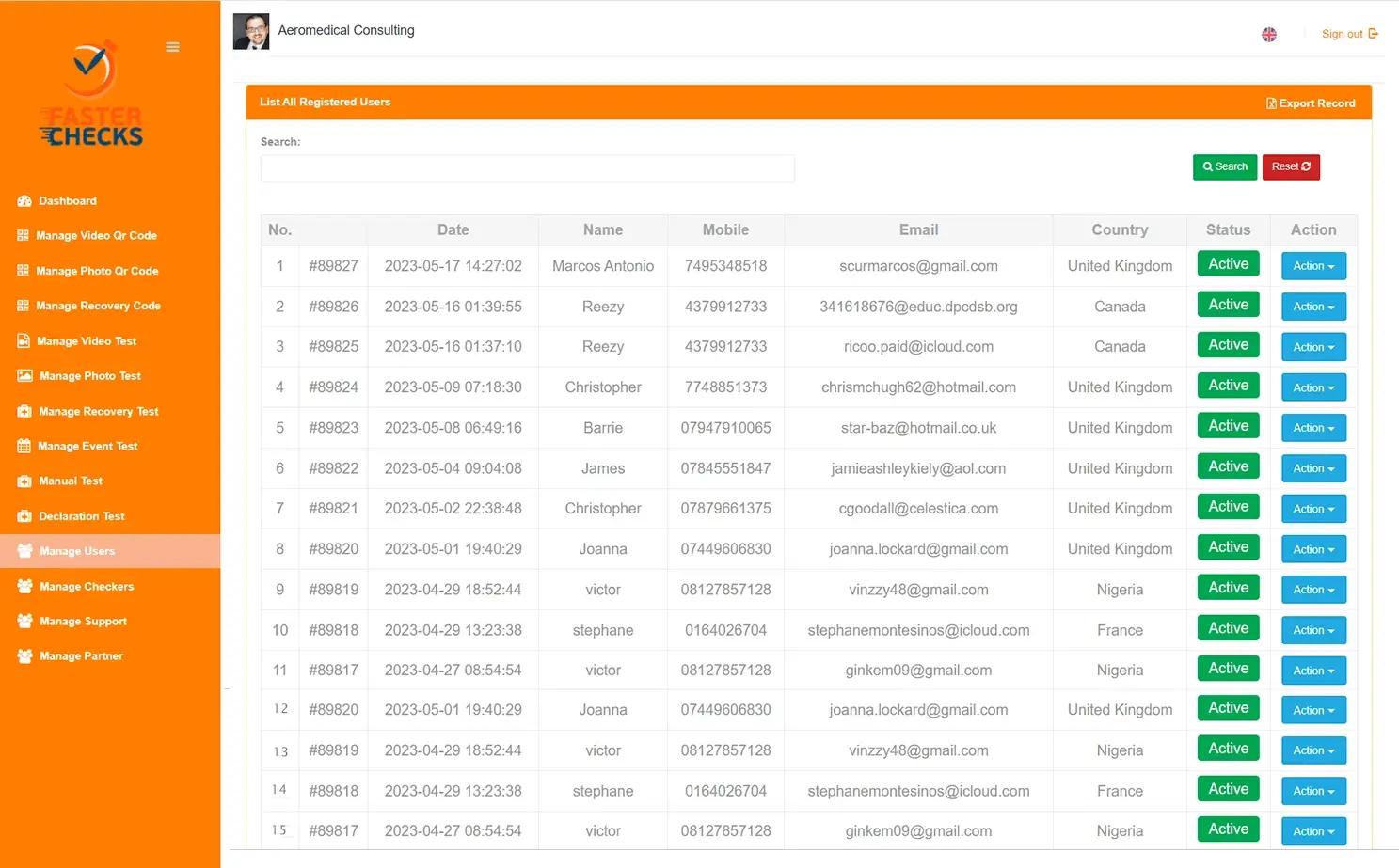Viewport: 1399px width, 868px height.
Task: Select the Manage Recovery Test icon
Action: [x=23, y=411]
